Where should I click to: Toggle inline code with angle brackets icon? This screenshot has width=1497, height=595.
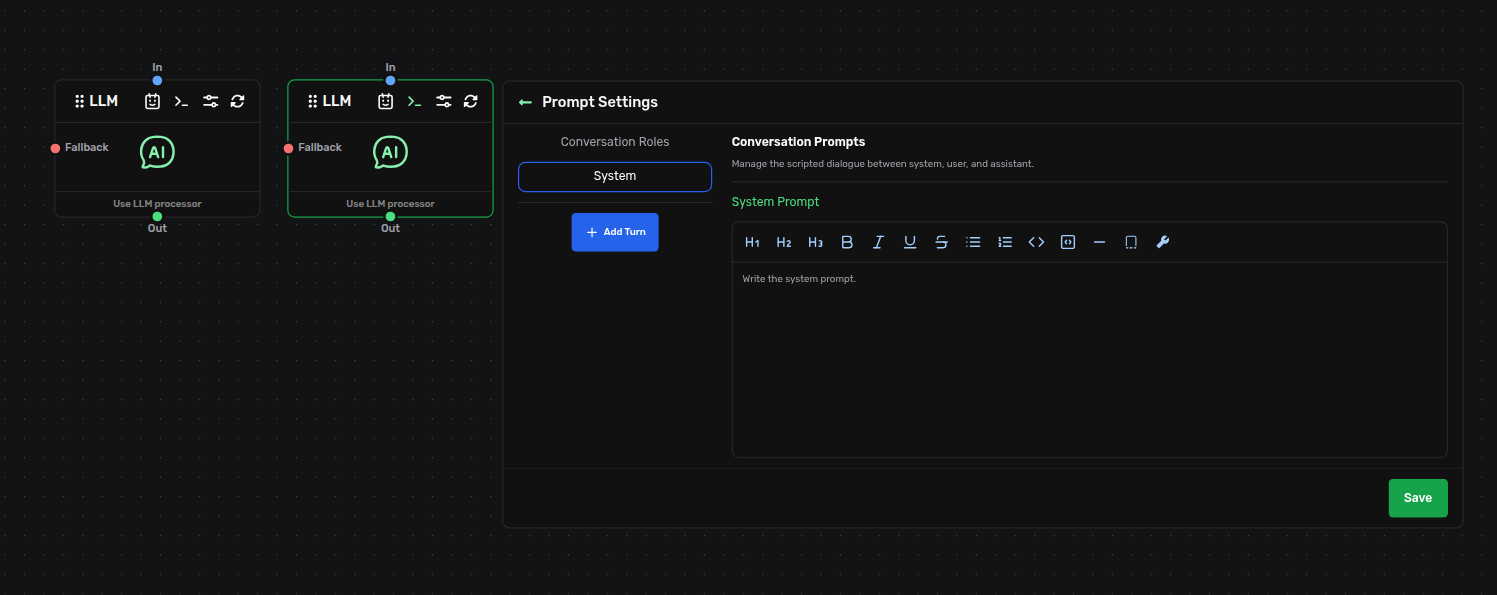click(1036, 242)
